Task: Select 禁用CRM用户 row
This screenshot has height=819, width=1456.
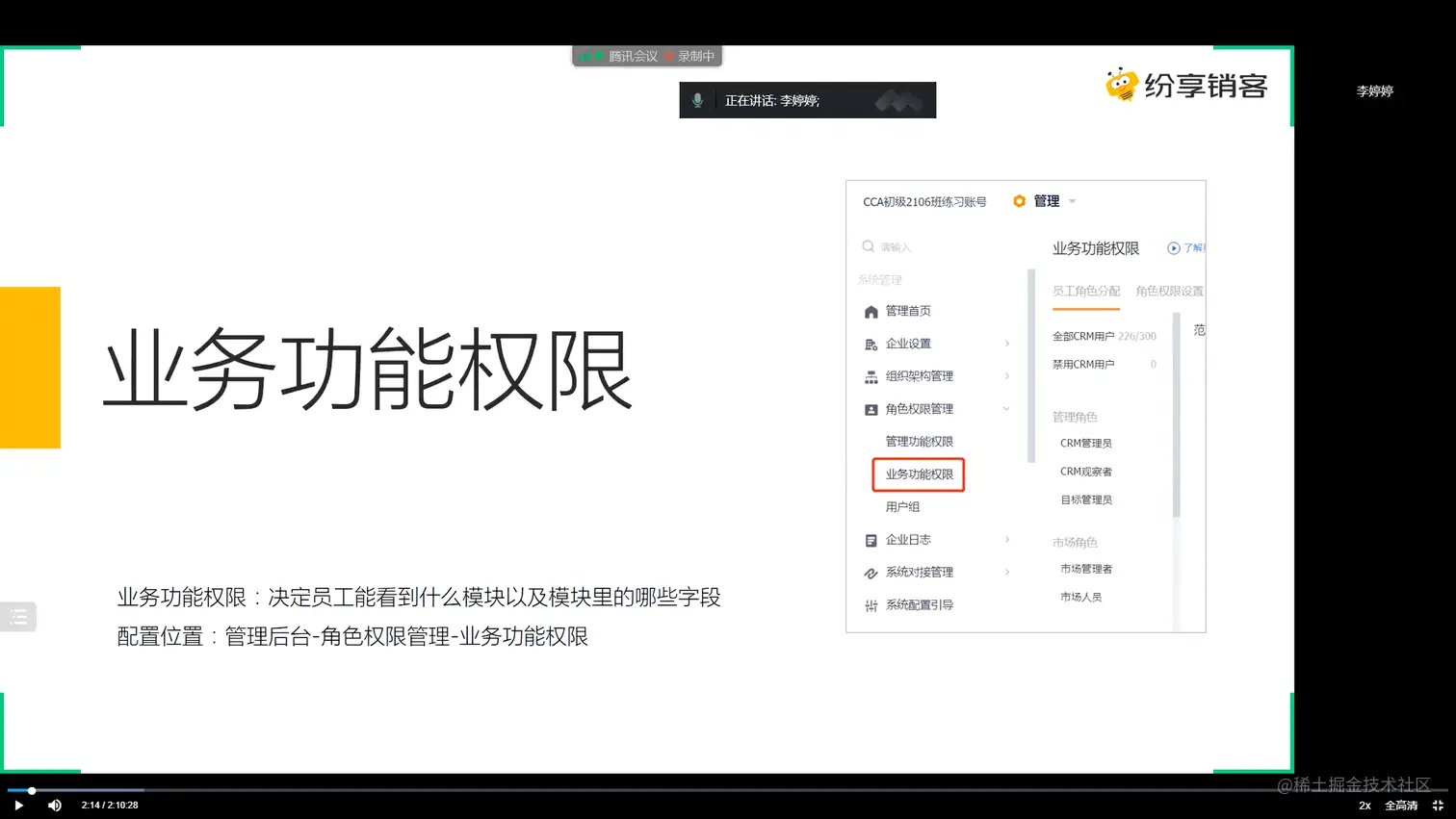Action: point(1105,365)
